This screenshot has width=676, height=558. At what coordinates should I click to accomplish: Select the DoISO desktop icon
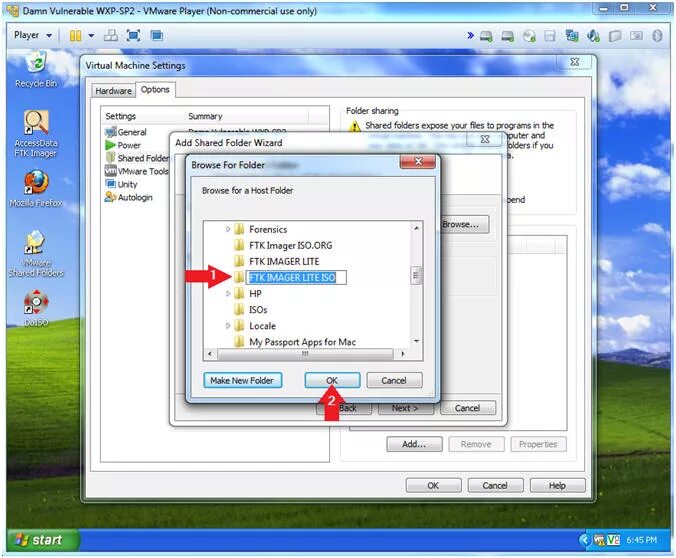(36, 308)
